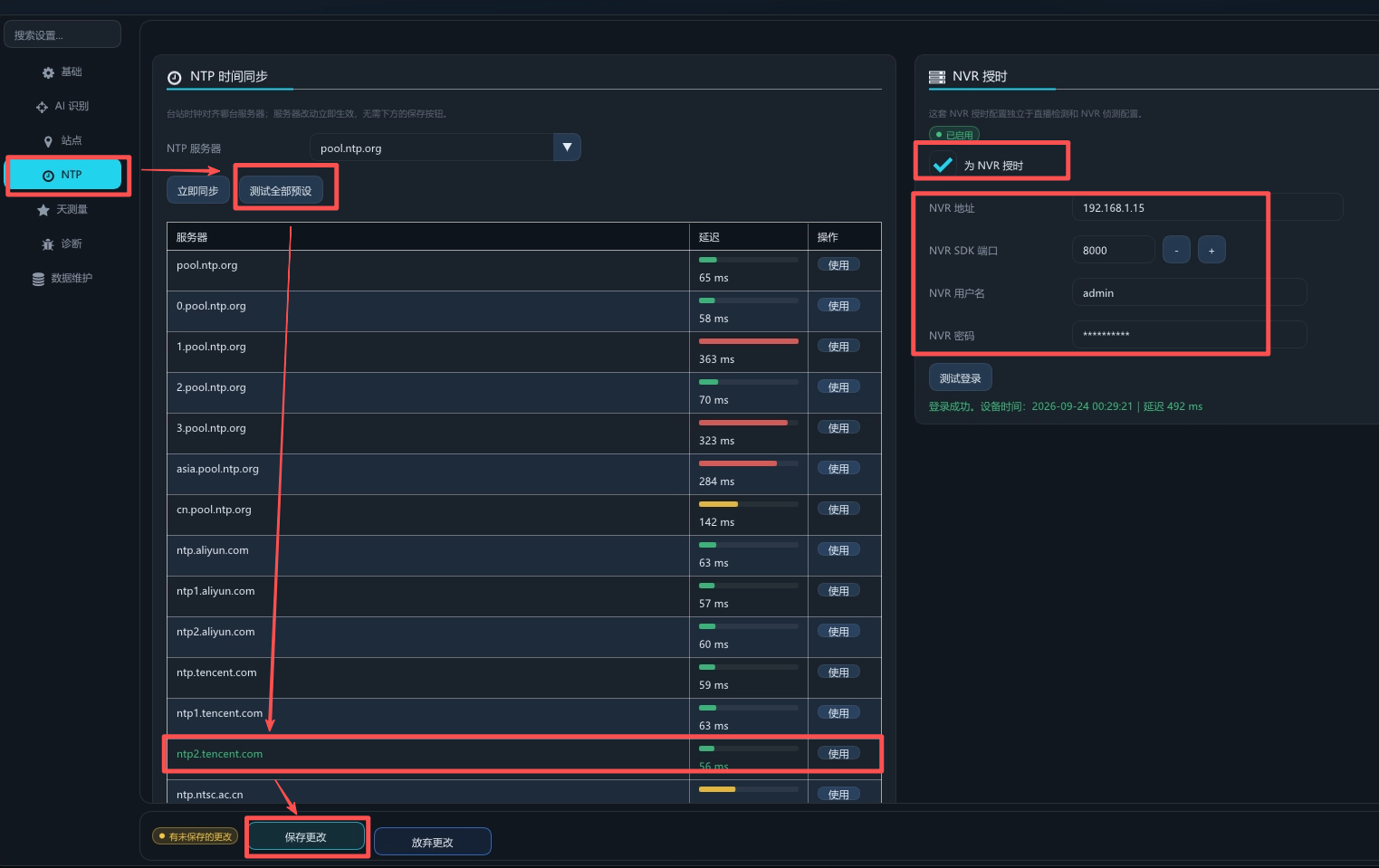Click the star icon beside 天测量
Viewport: 1379px width, 868px height.
coord(43,210)
